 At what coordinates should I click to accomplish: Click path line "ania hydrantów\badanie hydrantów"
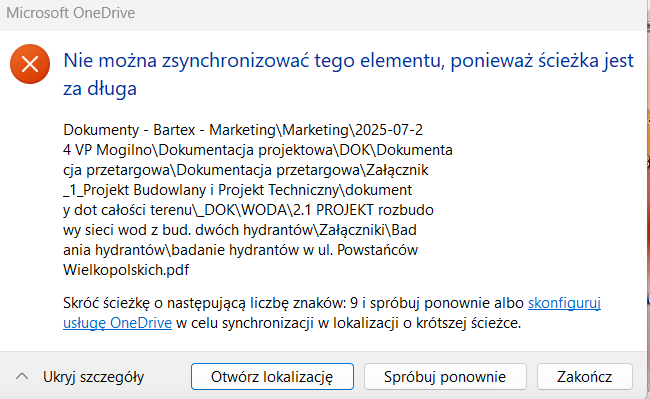(240, 250)
